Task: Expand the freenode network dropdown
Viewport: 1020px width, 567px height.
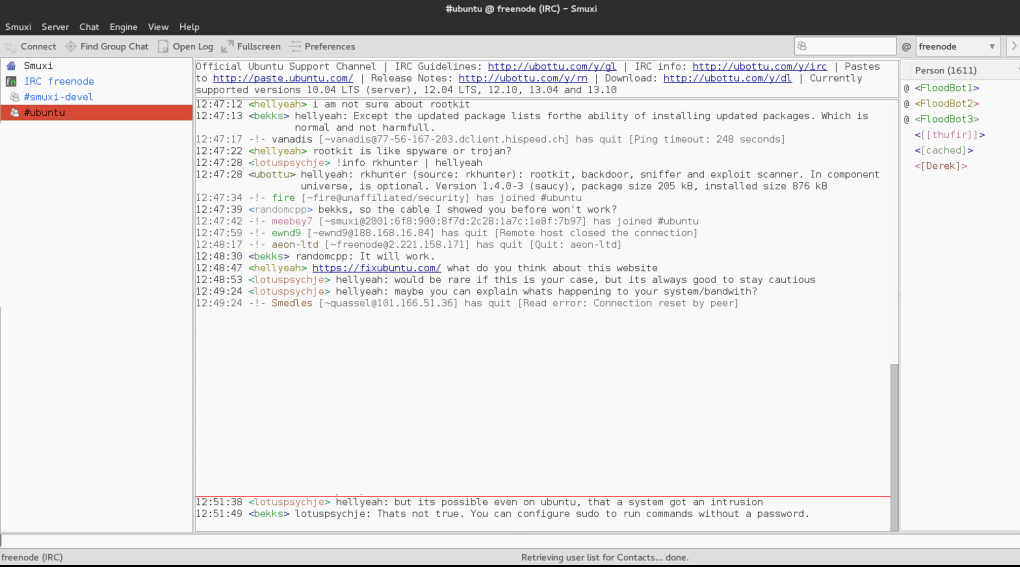Action: point(958,46)
